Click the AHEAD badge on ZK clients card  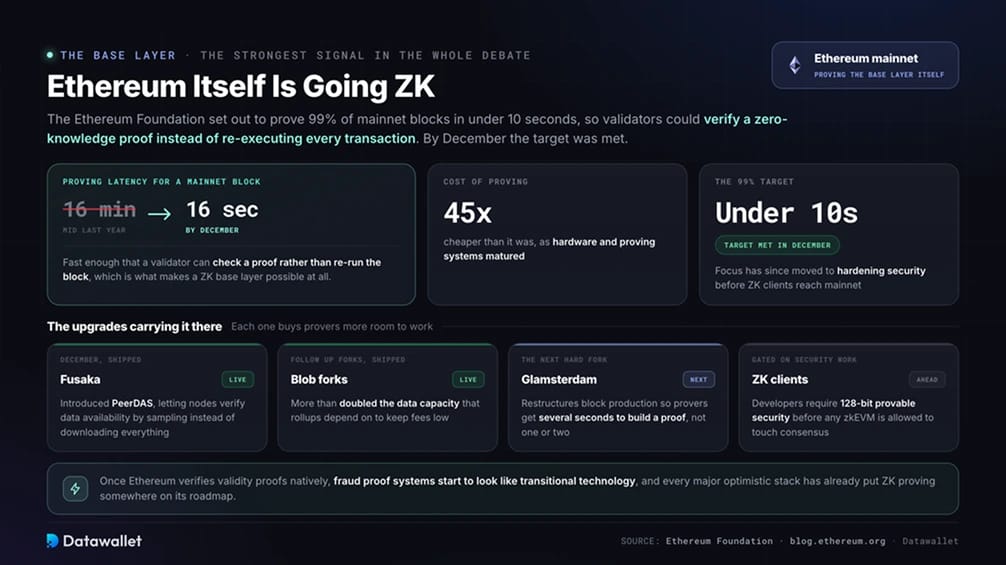point(927,380)
